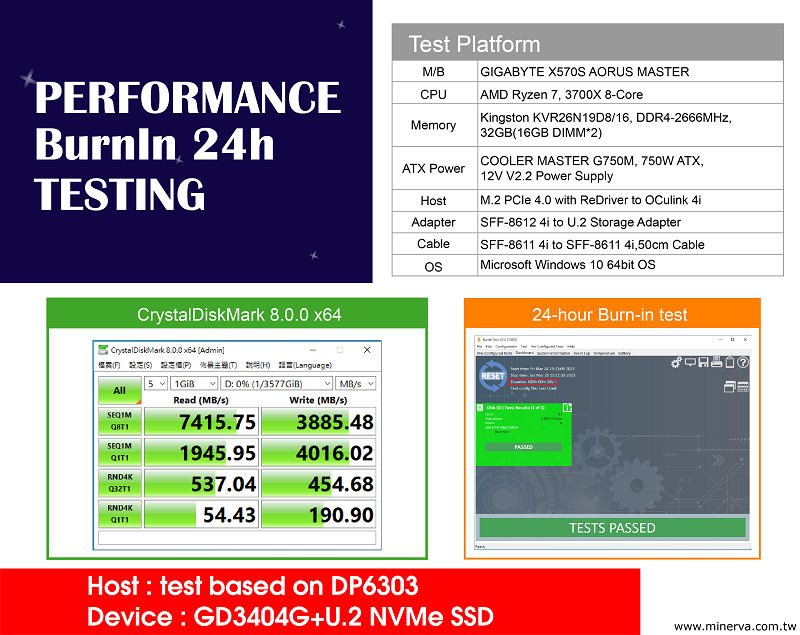Close the CrystalDiskMark window
Image resolution: width=800 pixels, height=635 pixels.
pos(367,350)
